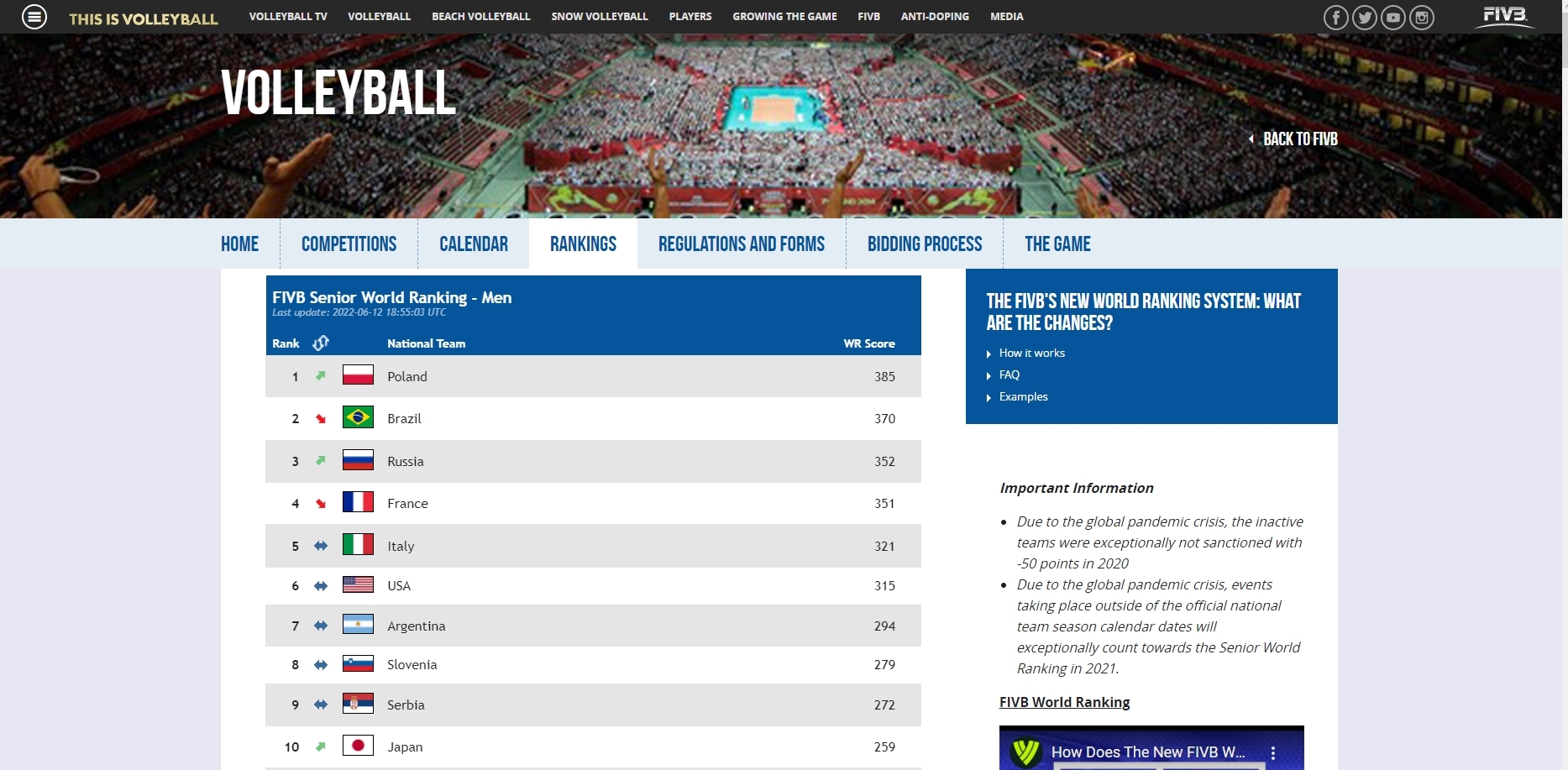The width and height of the screenshot is (1568, 770).
Task: Switch to the Competitions tab
Action: coord(349,244)
